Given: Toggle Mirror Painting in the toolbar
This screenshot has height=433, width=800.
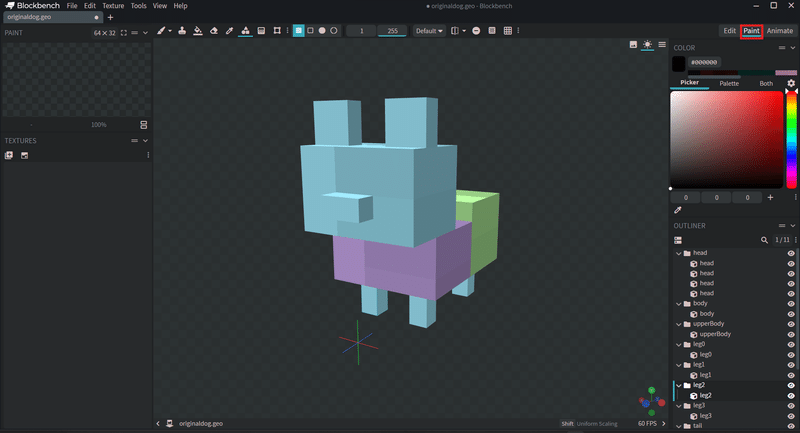Looking at the screenshot, I should pyautogui.click(x=455, y=31).
